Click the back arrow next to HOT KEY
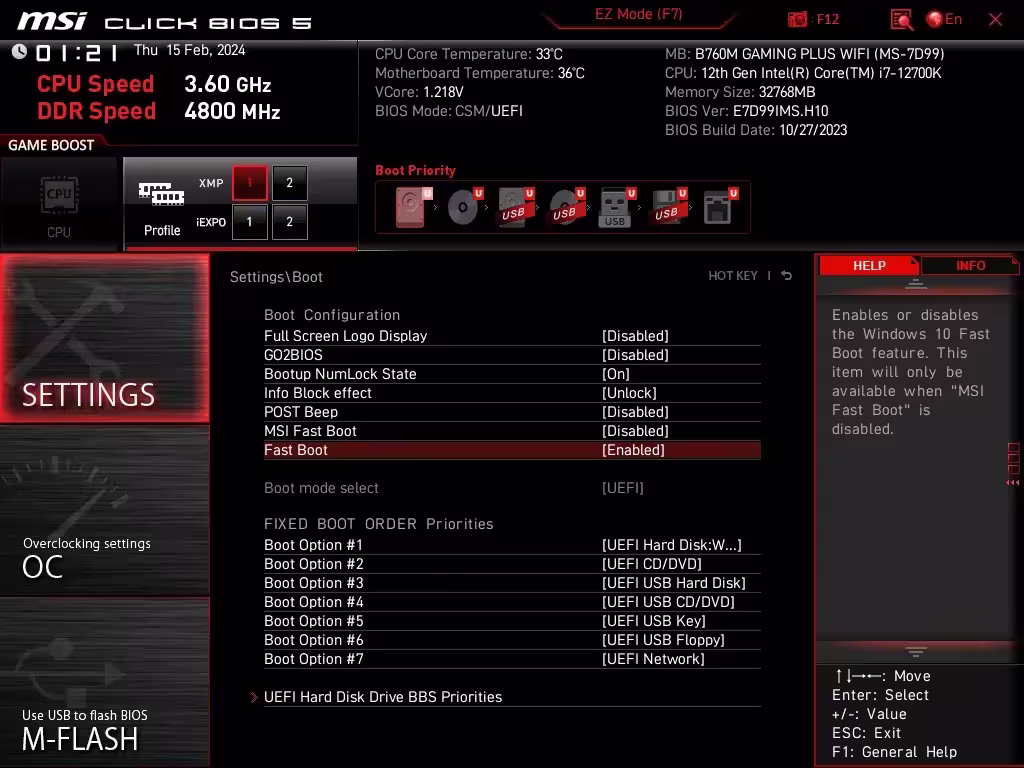The image size is (1024, 768). point(787,276)
